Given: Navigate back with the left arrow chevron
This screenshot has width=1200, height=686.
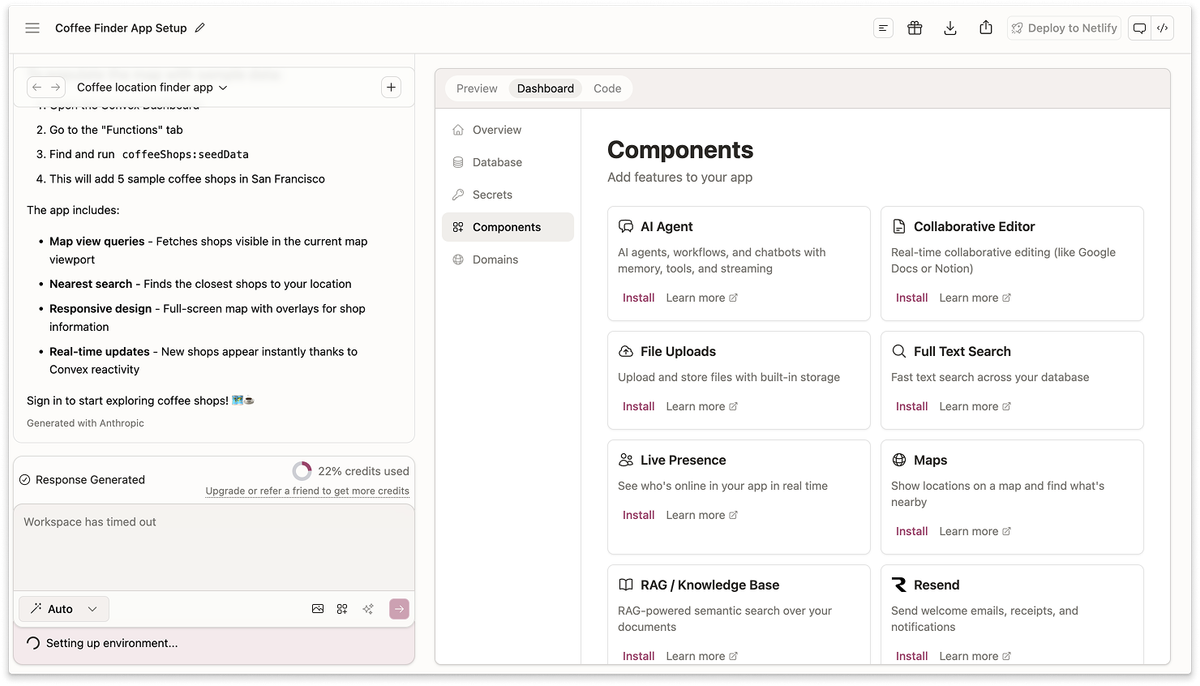Looking at the screenshot, I should point(38,87).
